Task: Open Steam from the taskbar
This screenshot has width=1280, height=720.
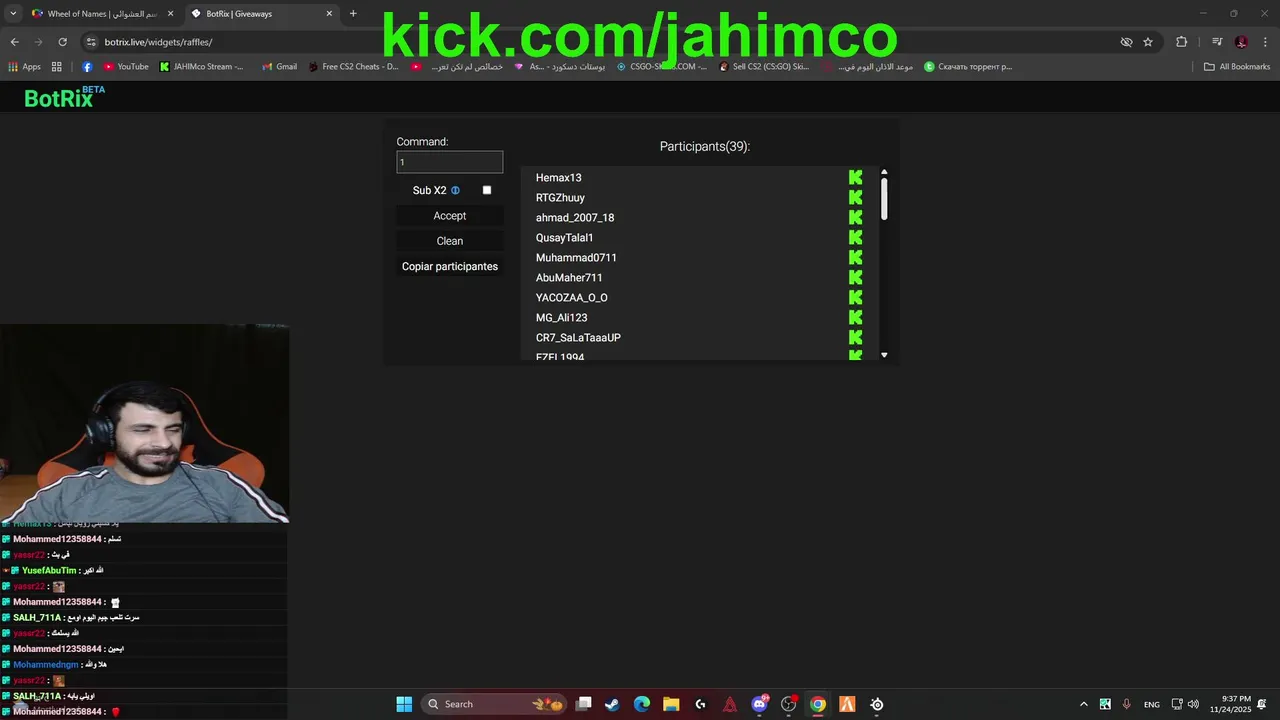Action: pyautogui.click(x=612, y=704)
